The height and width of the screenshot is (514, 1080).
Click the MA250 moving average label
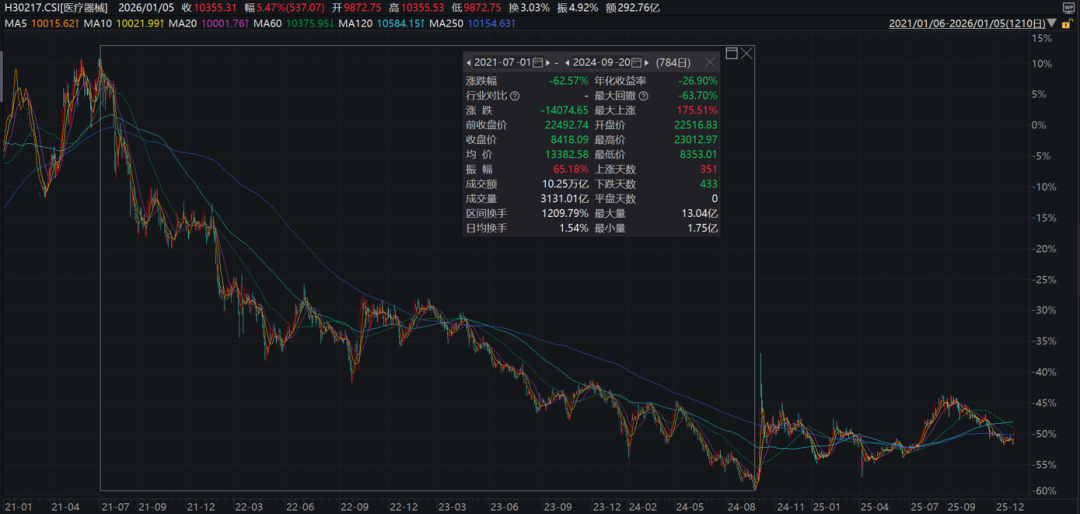click(445, 22)
